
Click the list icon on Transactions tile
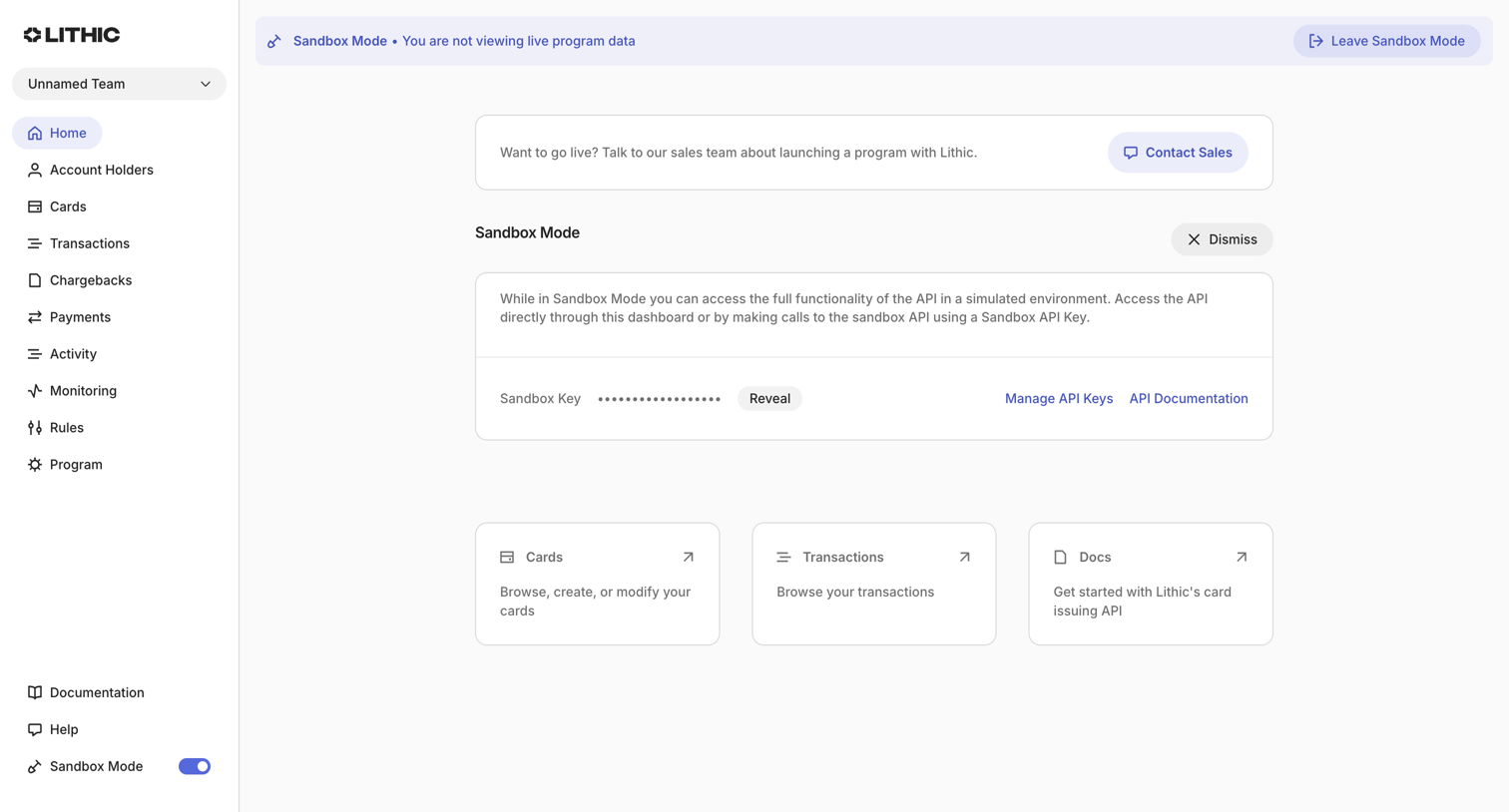pos(783,557)
